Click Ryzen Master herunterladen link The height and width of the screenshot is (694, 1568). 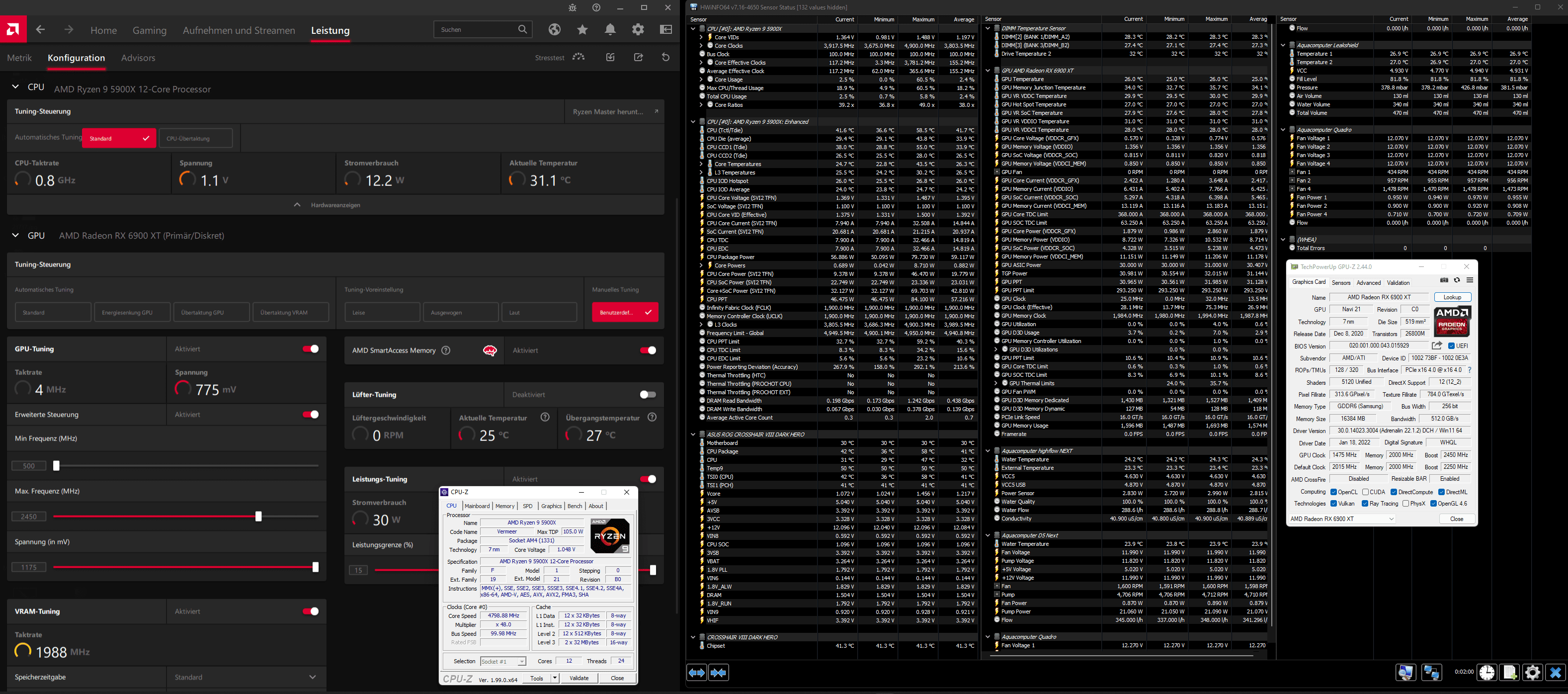point(615,111)
